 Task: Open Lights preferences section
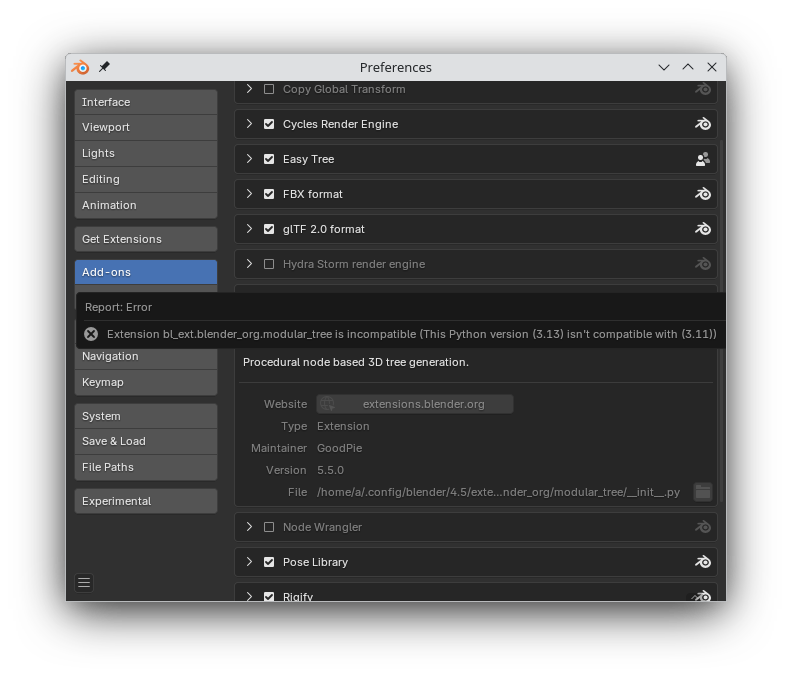coord(146,153)
